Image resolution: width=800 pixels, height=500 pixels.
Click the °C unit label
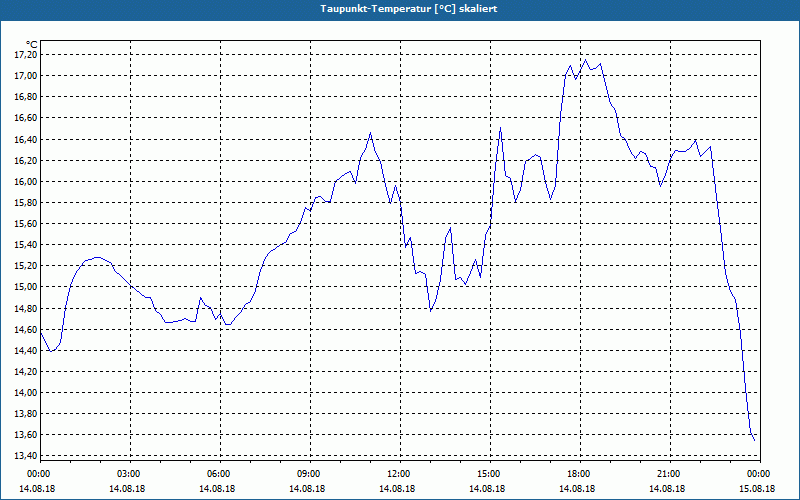[31, 45]
